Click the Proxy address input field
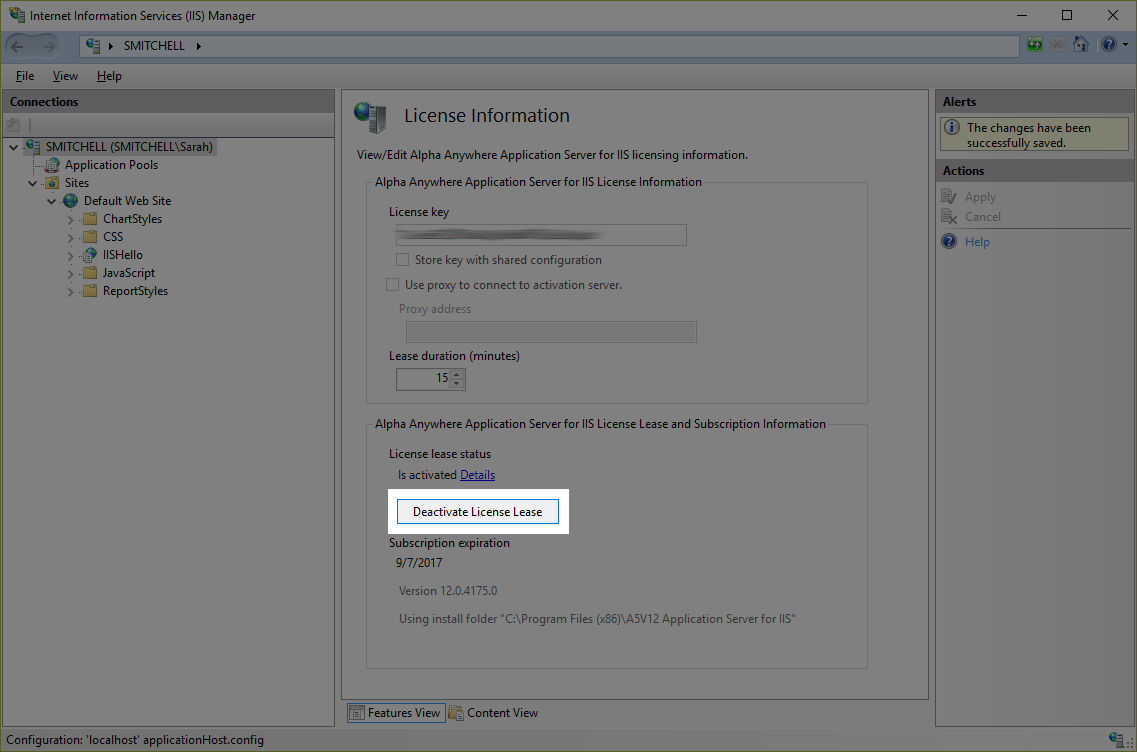The width and height of the screenshot is (1137, 752). coord(551,332)
